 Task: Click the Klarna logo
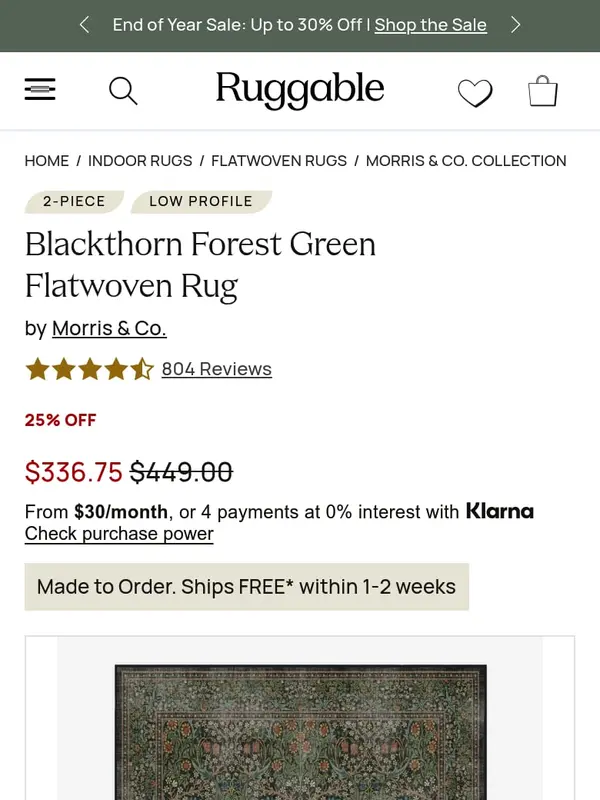500,511
